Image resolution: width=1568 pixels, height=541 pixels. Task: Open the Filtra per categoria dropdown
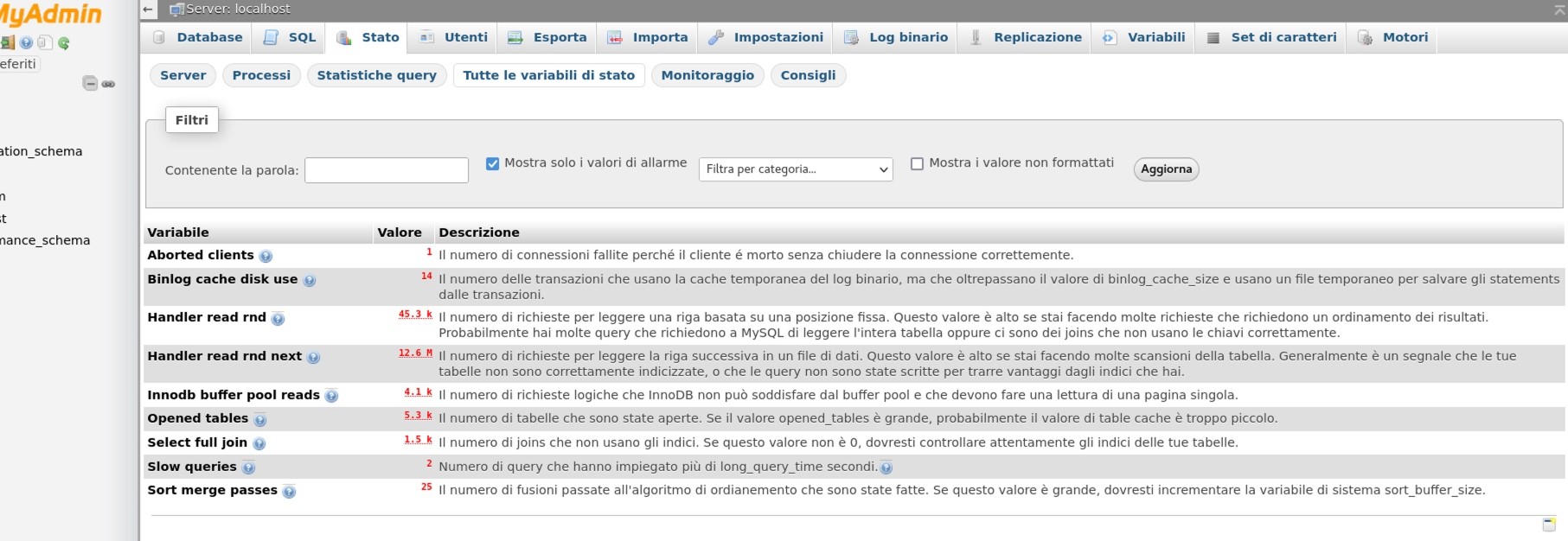click(796, 169)
